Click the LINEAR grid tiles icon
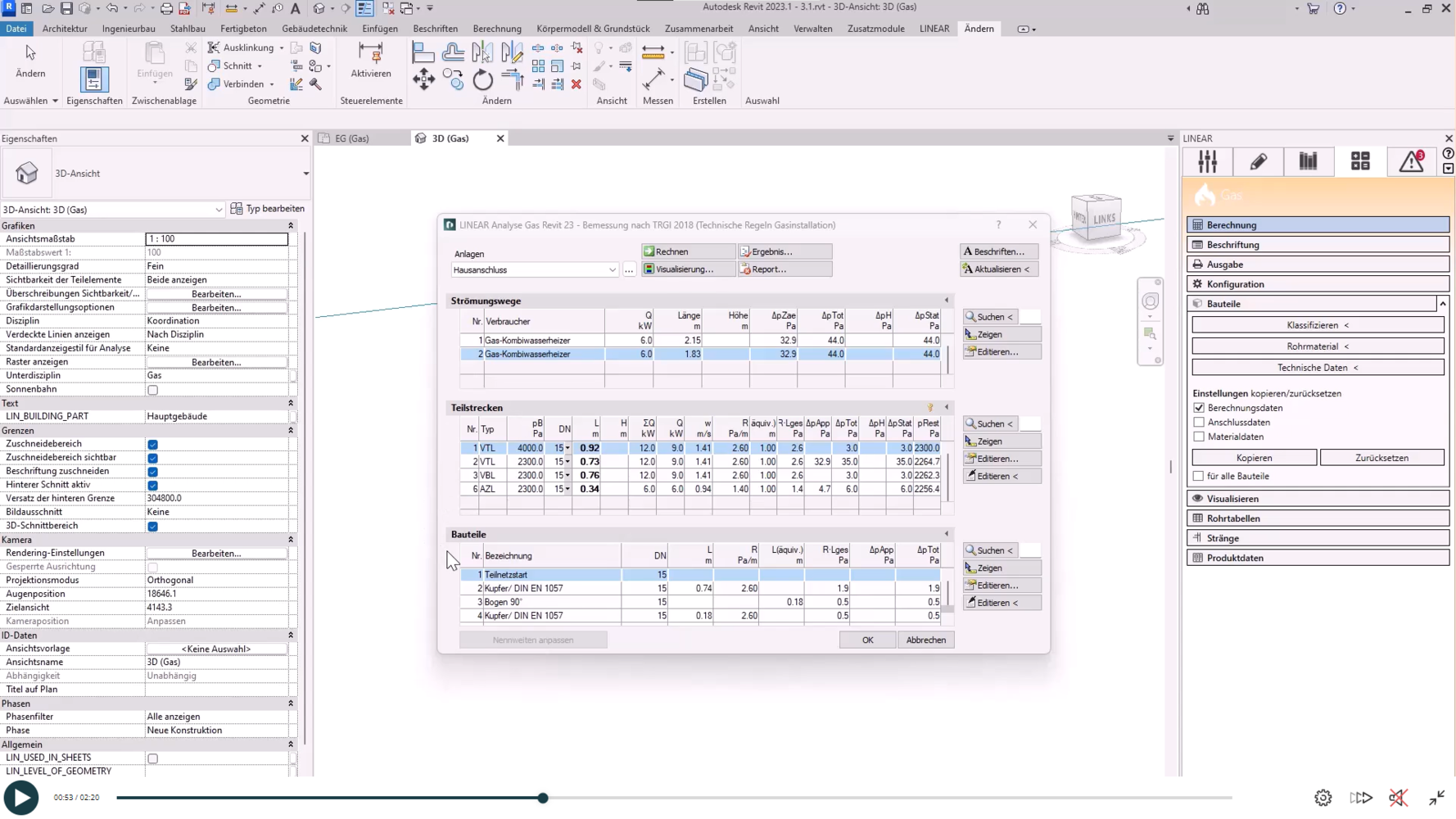Screen dimensions: 1456x819 (1360, 161)
